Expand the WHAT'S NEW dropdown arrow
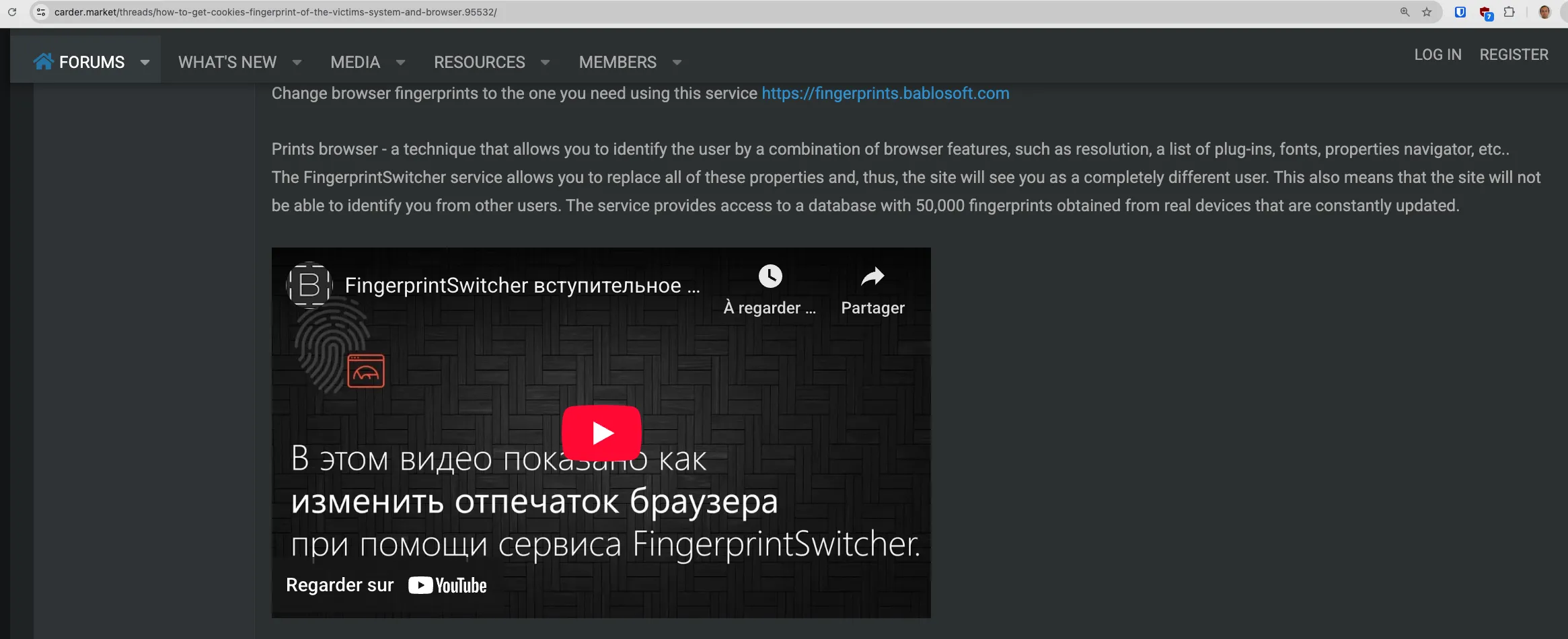Viewport: 1568px width, 639px height. (297, 63)
